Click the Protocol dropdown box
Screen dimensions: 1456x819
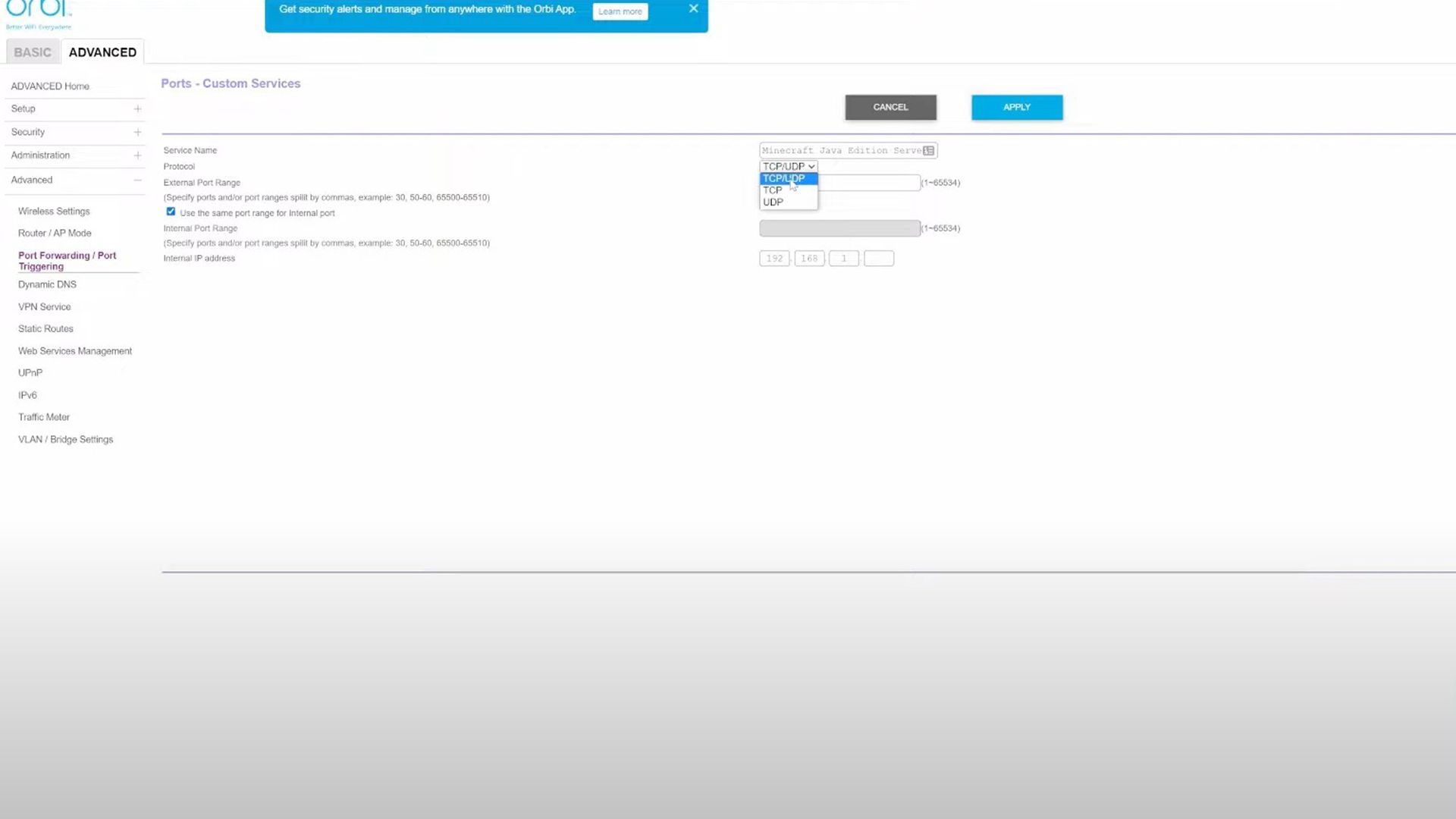point(789,167)
